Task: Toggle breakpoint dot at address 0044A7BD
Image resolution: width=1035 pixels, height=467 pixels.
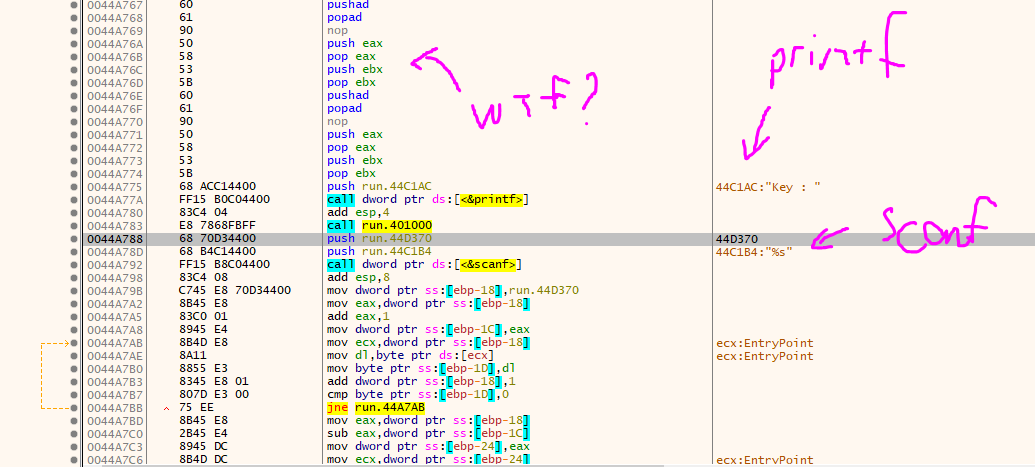Action: pyautogui.click(x=74, y=420)
